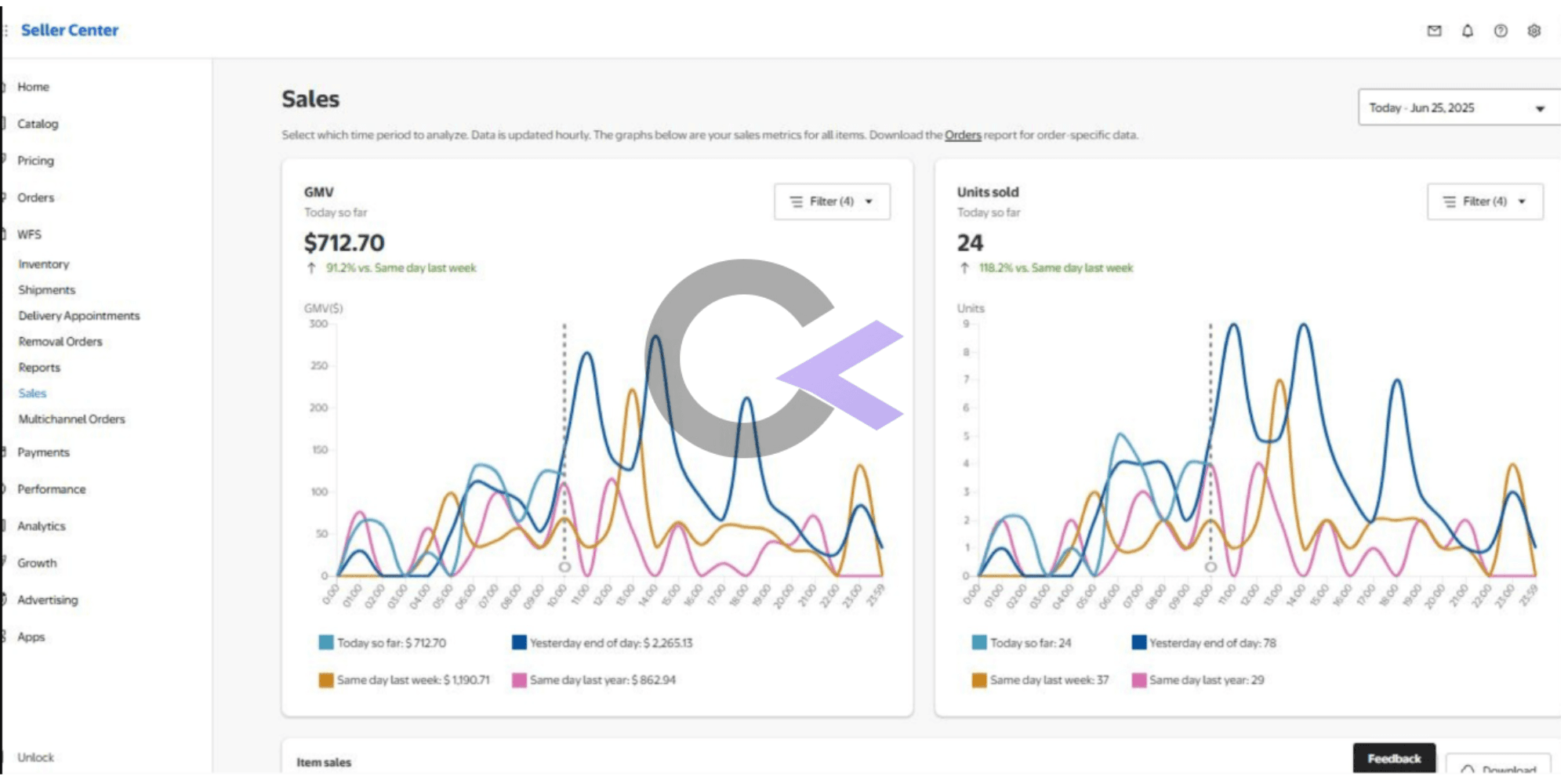Toggle Units 'Yesterday end of day: 78' legend swatch
This screenshot has height=784, width=1568.
tap(1139, 643)
